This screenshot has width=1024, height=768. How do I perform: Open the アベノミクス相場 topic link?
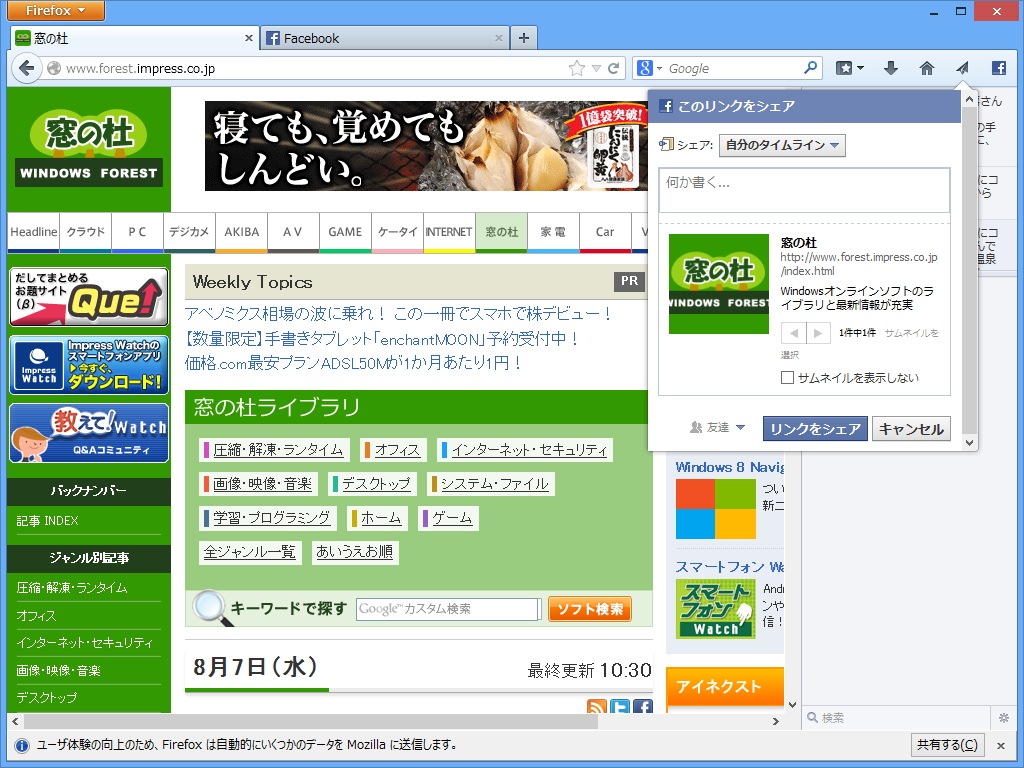click(x=398, y=313)
